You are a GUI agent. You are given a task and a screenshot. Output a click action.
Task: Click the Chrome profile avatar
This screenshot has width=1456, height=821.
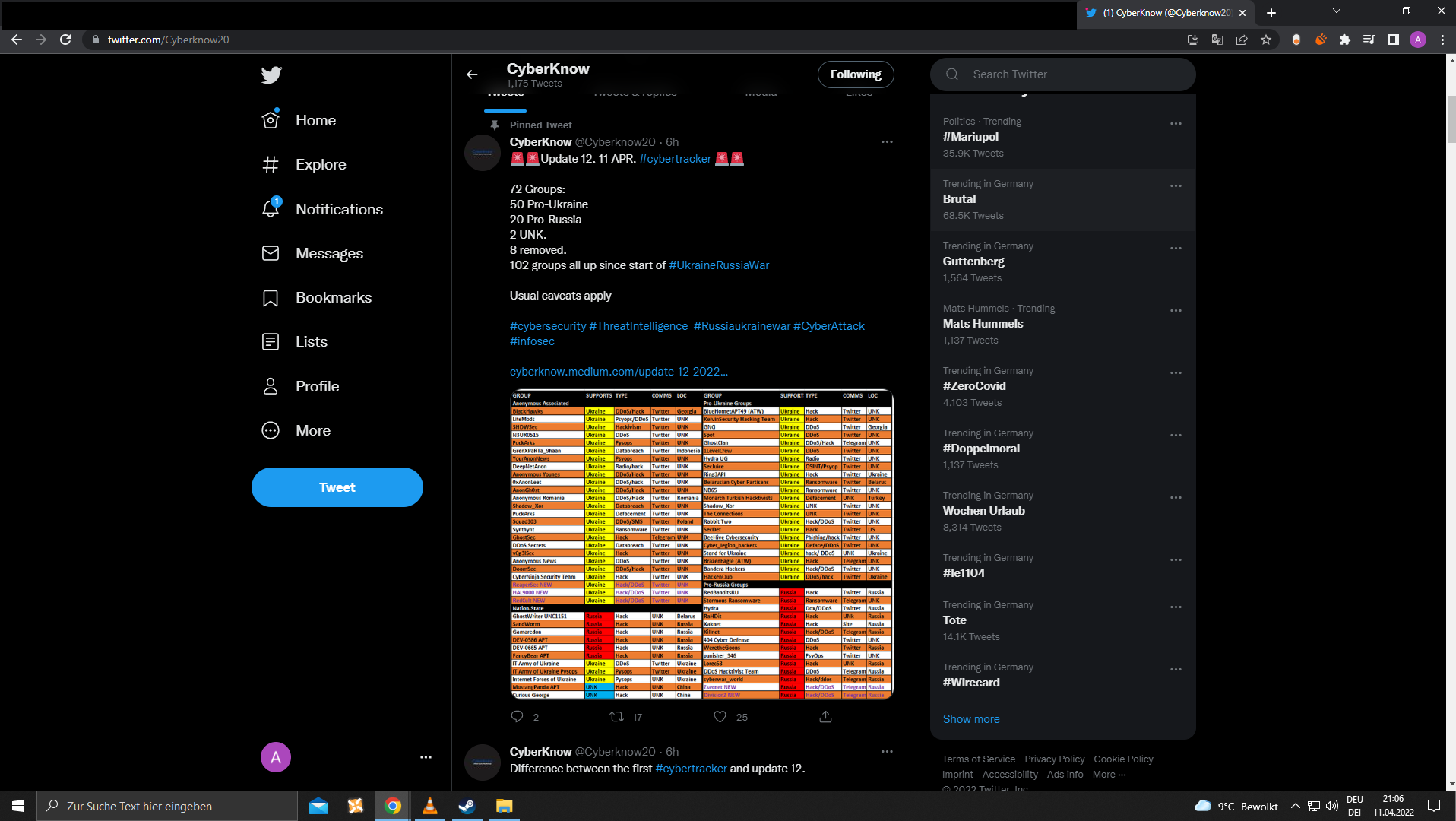click(1418, 40)
